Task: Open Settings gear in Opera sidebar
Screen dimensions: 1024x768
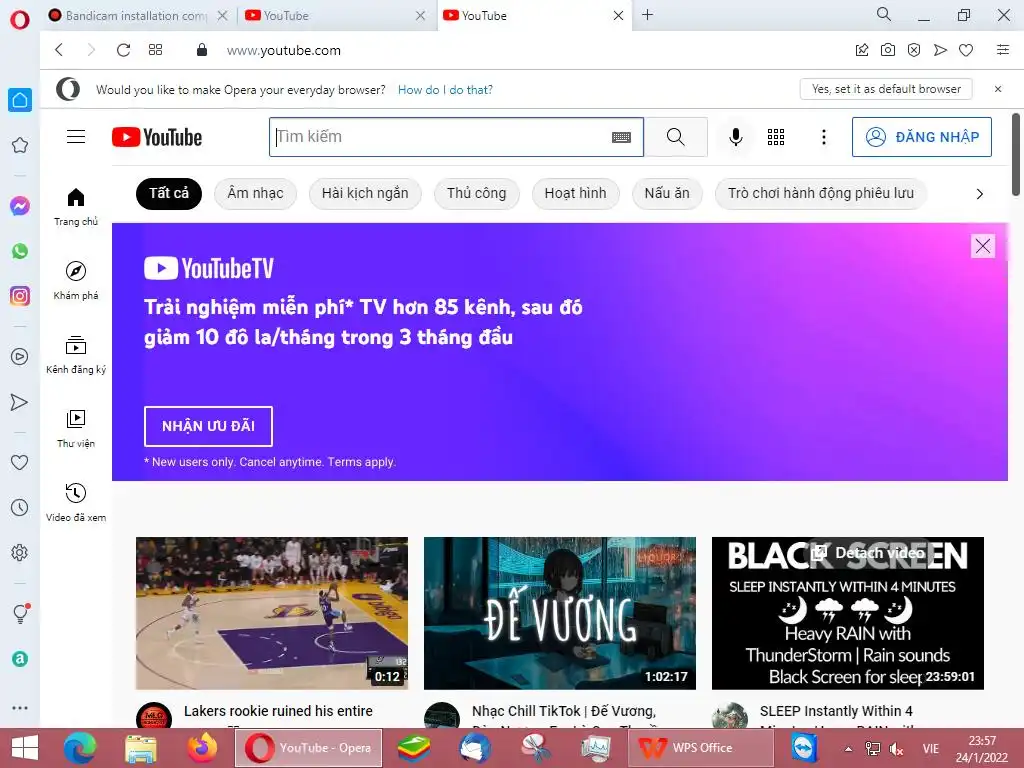Action: pos(20,552)
